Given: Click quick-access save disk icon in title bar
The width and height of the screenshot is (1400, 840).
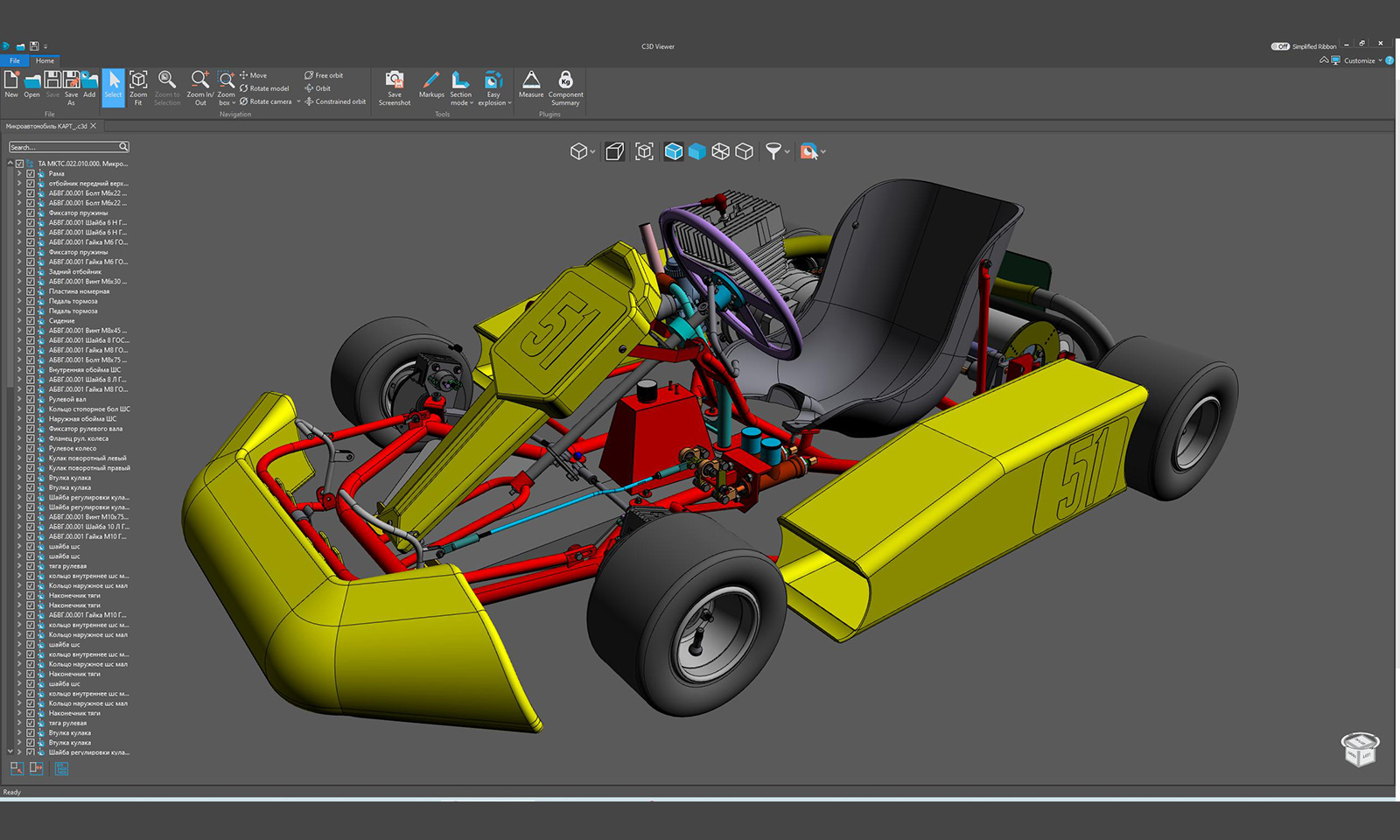Looking at the screenshot, I should pos(34,46).
